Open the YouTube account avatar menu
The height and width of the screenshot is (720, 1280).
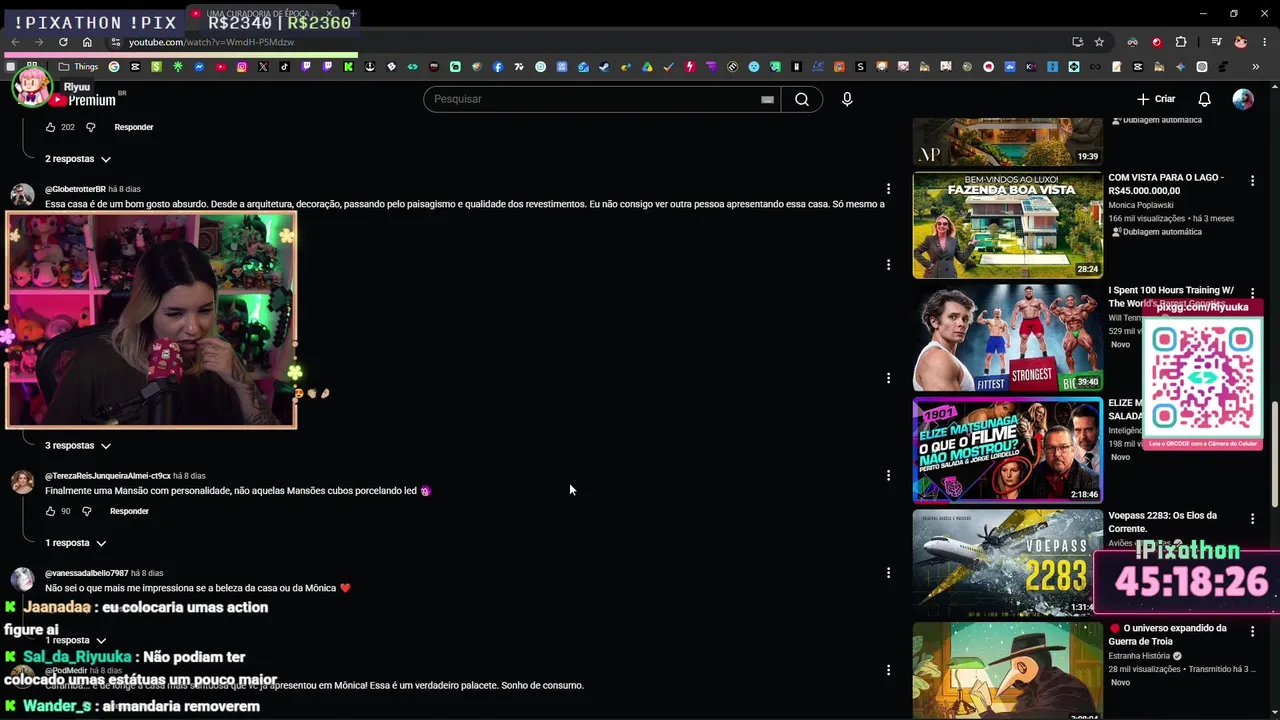click(1243, 99)
